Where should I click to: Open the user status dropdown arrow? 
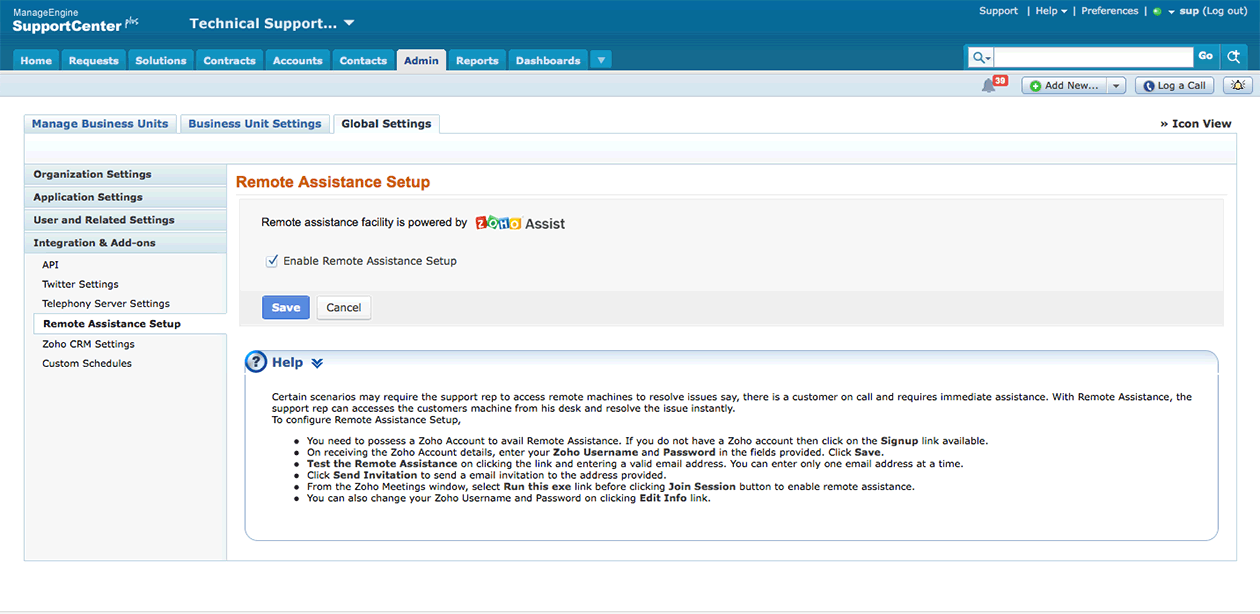tap(1170, 12)
